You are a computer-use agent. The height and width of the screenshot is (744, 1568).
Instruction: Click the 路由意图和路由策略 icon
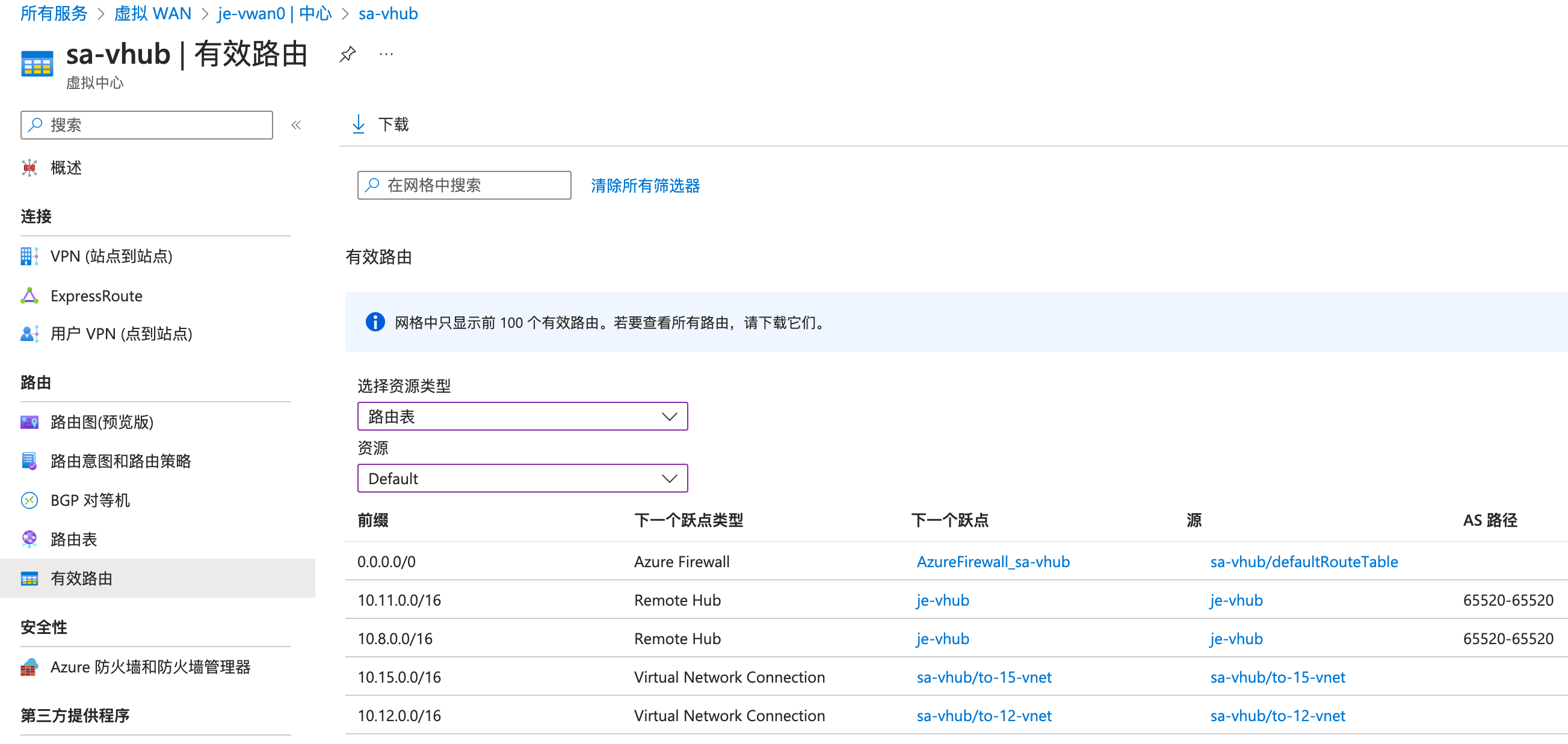point(29,461)
